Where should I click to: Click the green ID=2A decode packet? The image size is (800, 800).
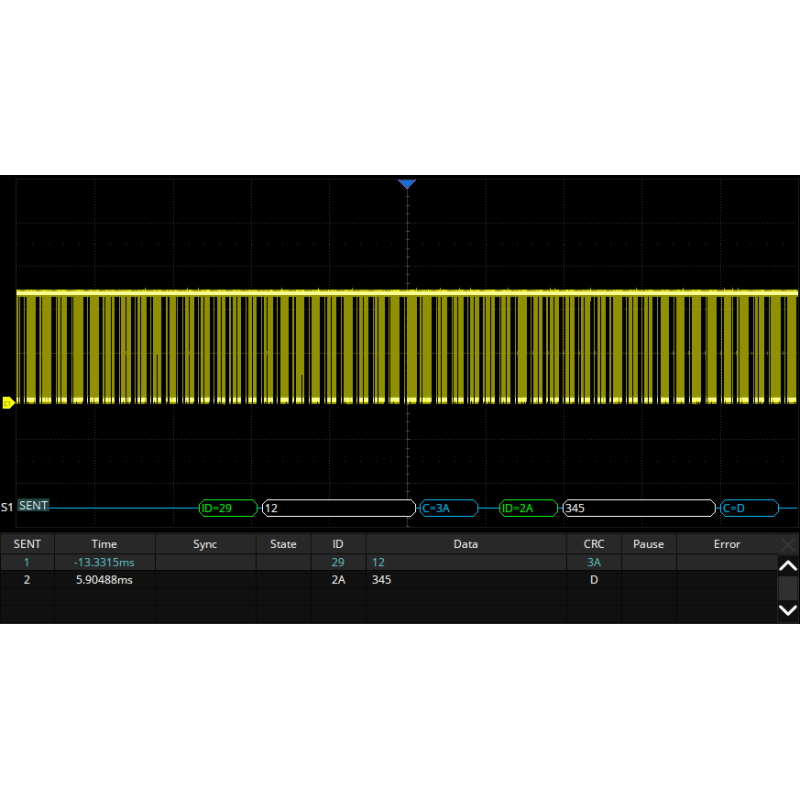coord(529,508)
